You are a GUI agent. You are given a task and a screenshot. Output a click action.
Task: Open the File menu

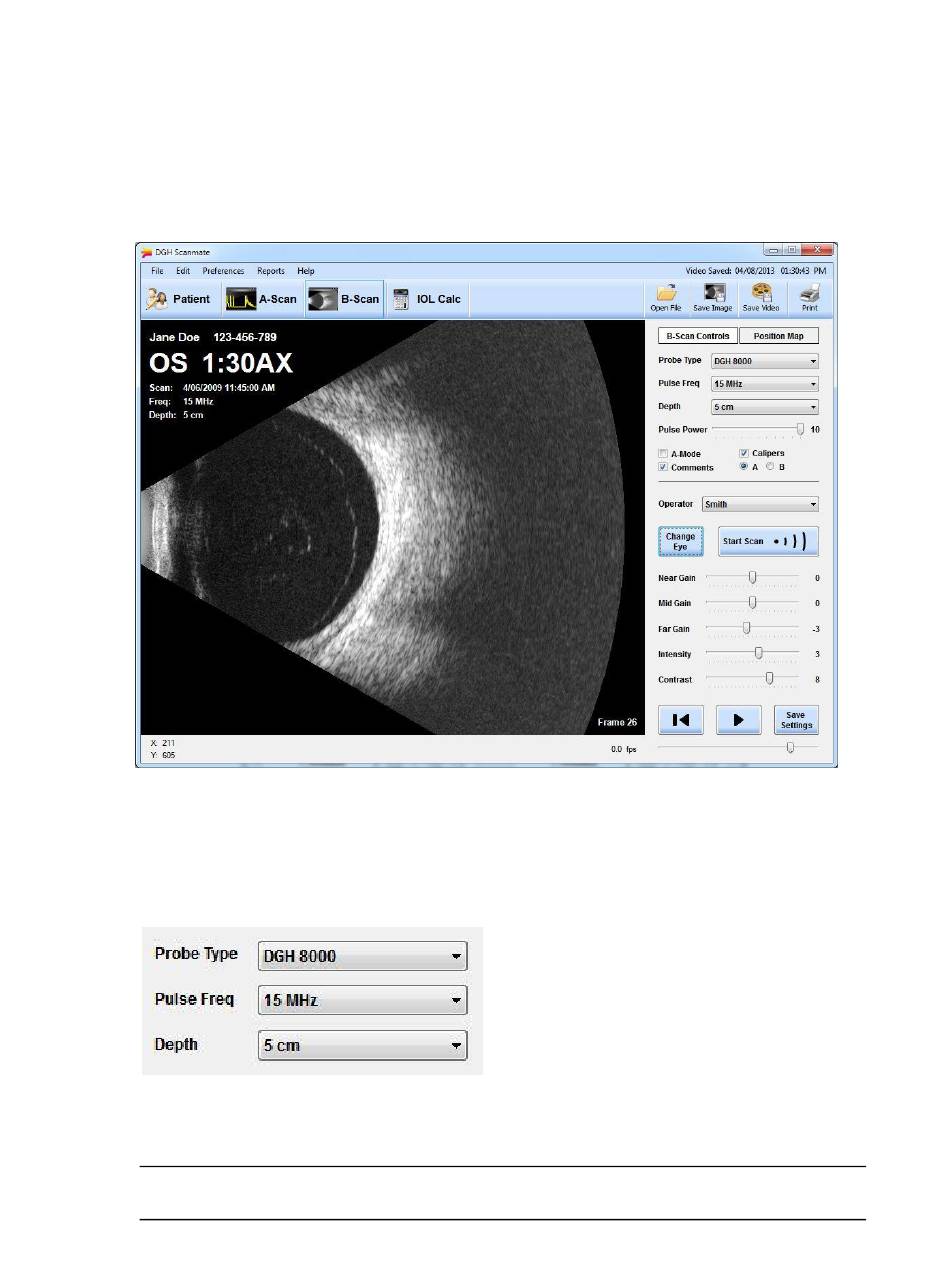158,271
